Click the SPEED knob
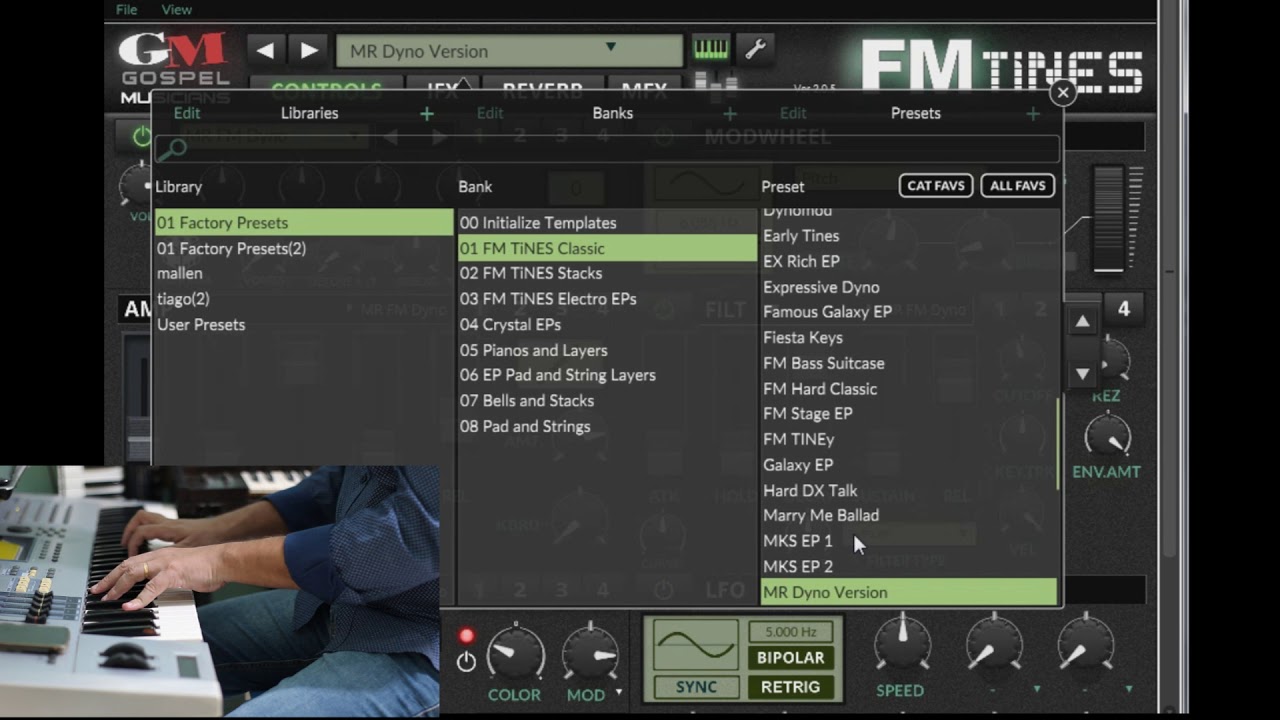1280x720 pixels. [901, 644]
